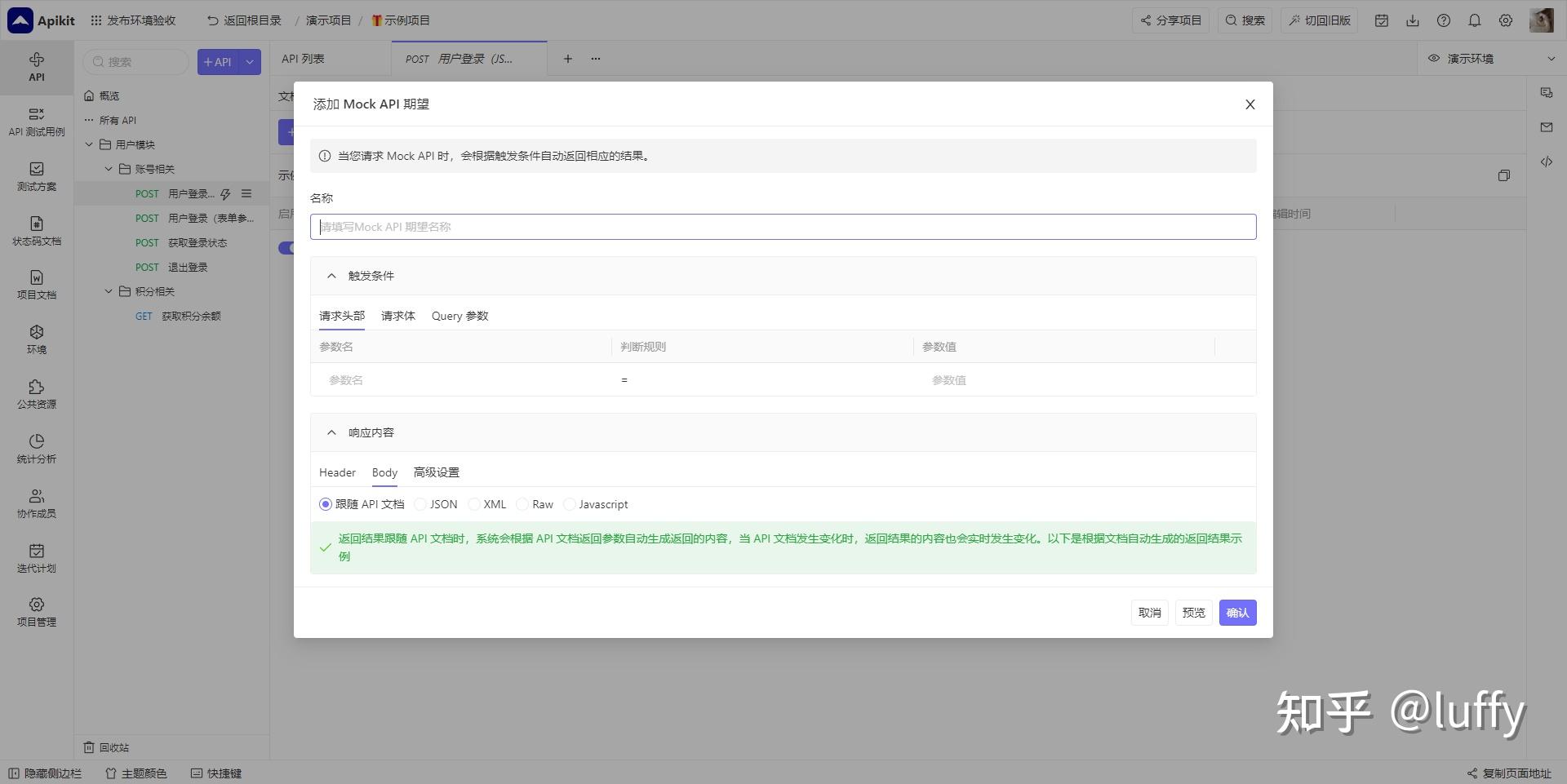Click the 主题颜色 theme color control
The height and width of the screenshot is (784, 1567).
135,773
